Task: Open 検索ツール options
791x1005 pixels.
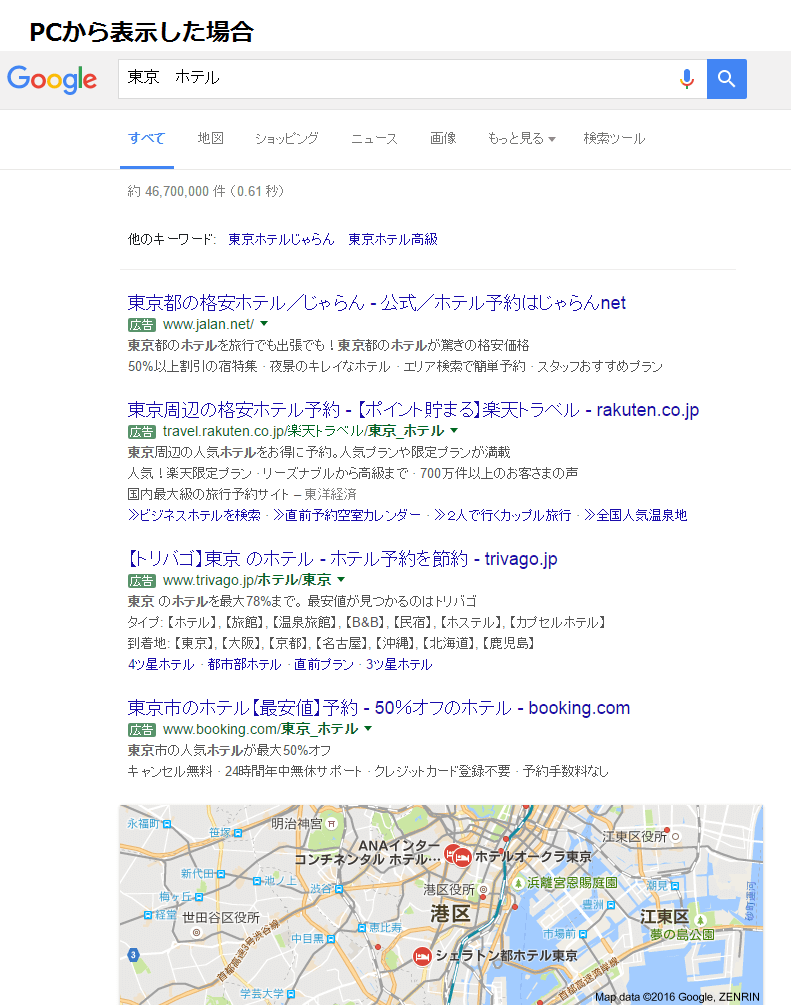Action: [x=614, y=138]
